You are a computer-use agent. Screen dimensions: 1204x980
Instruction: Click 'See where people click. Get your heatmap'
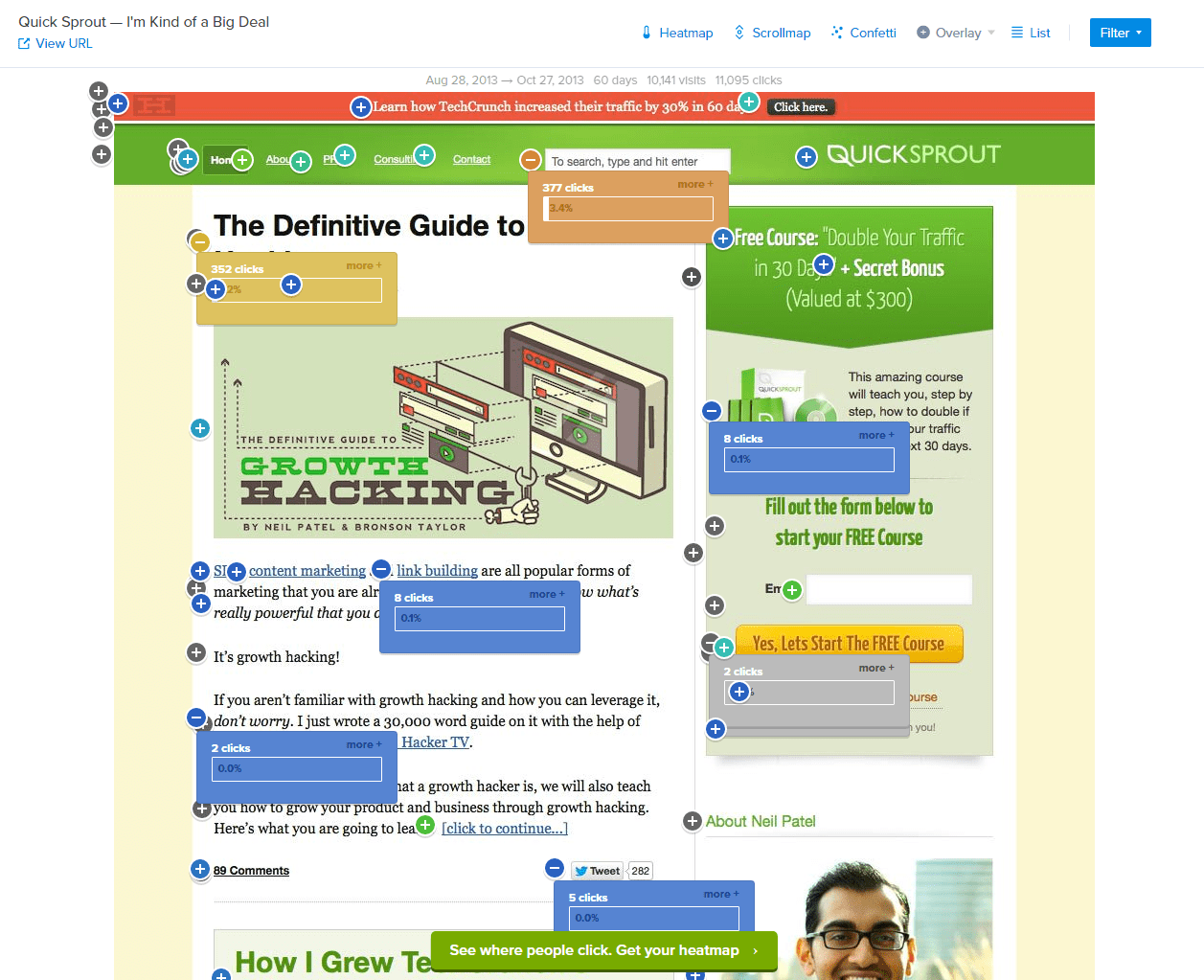604,950
